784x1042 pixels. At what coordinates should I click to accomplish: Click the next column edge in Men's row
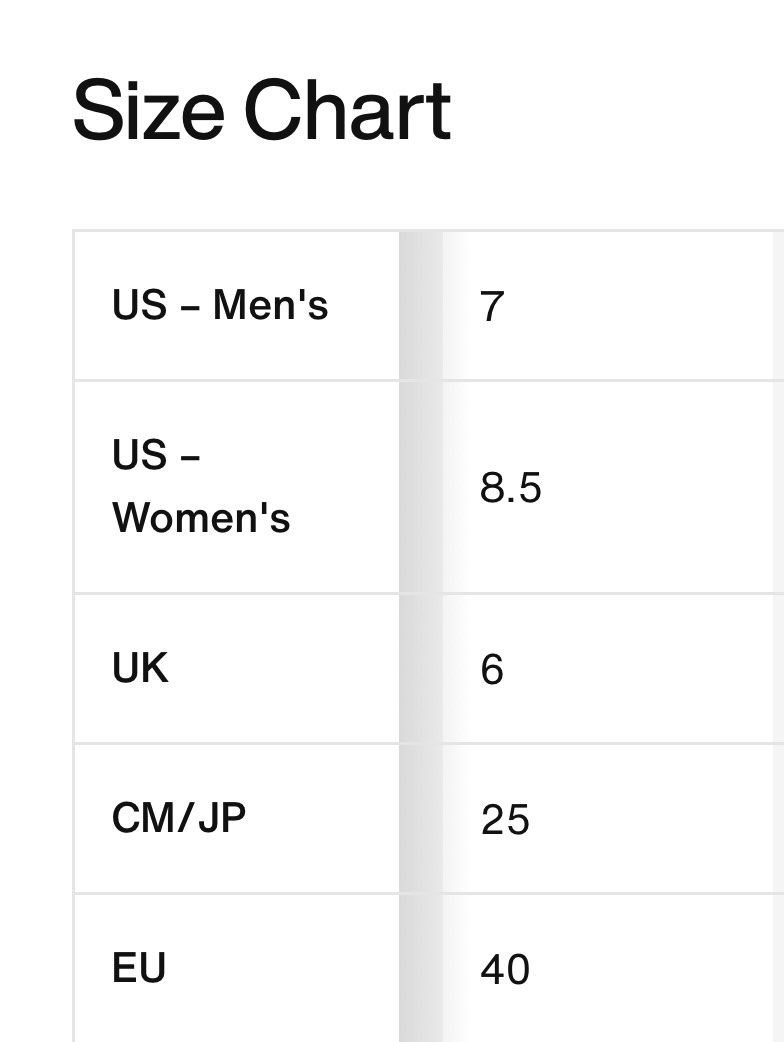coord(779,306)
